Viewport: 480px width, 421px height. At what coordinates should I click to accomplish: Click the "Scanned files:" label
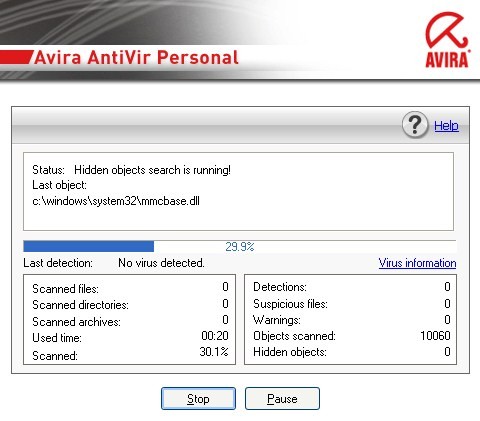65,289
